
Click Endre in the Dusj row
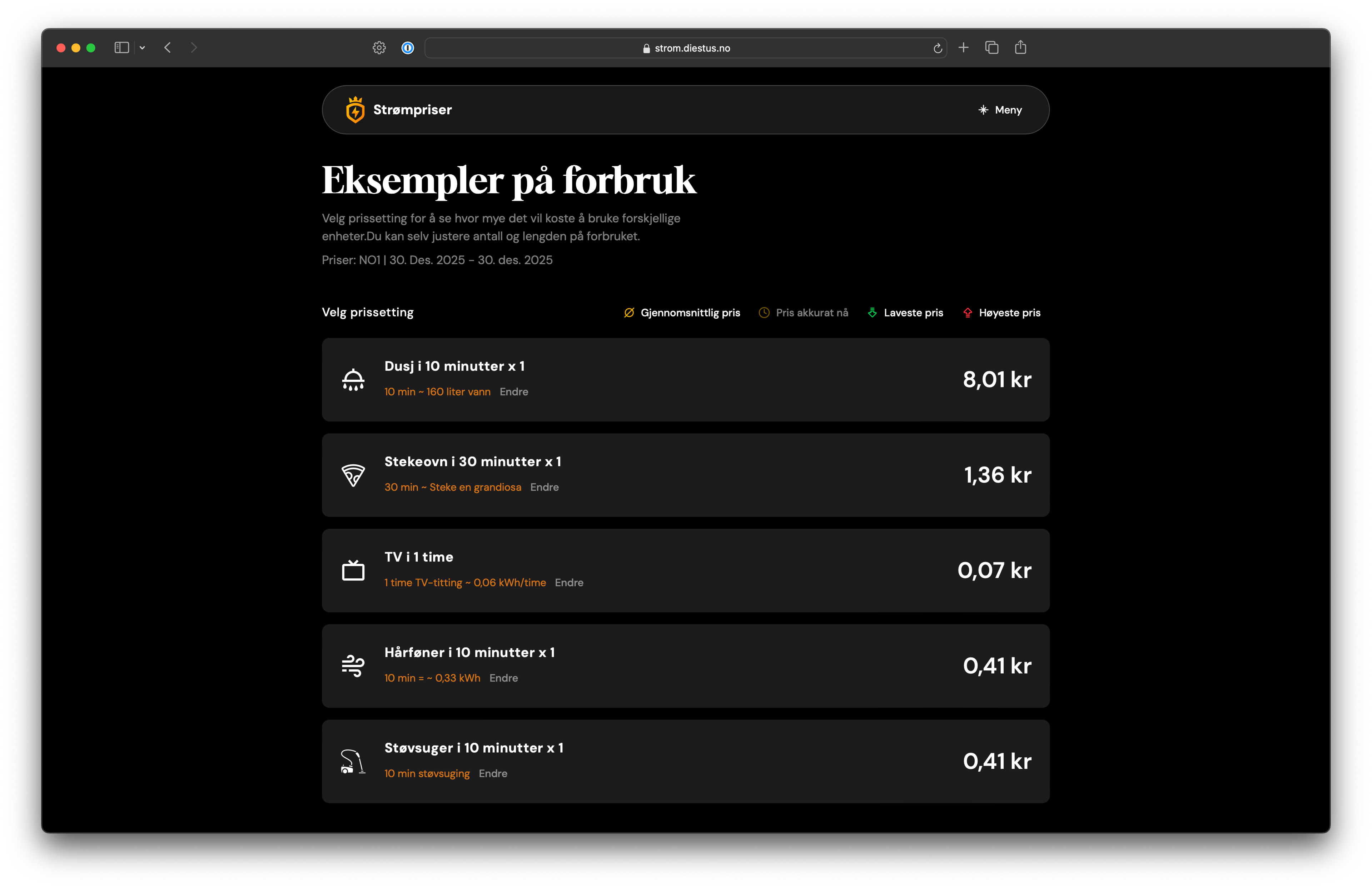click(514, 392)
